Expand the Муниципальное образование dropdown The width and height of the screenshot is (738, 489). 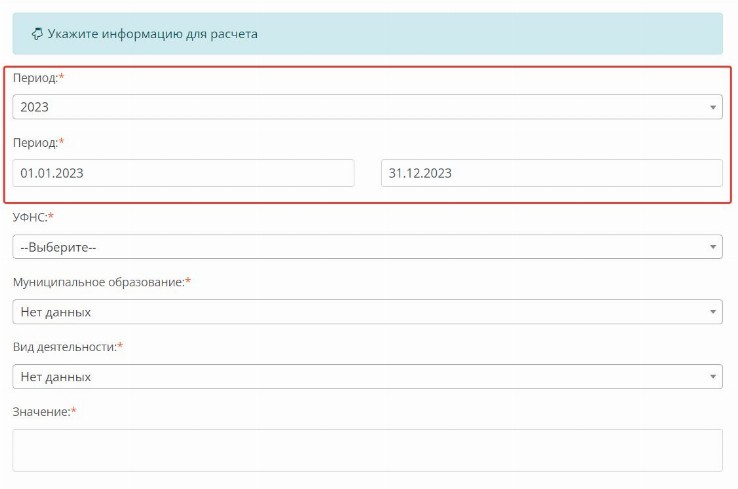click(360, 312)
